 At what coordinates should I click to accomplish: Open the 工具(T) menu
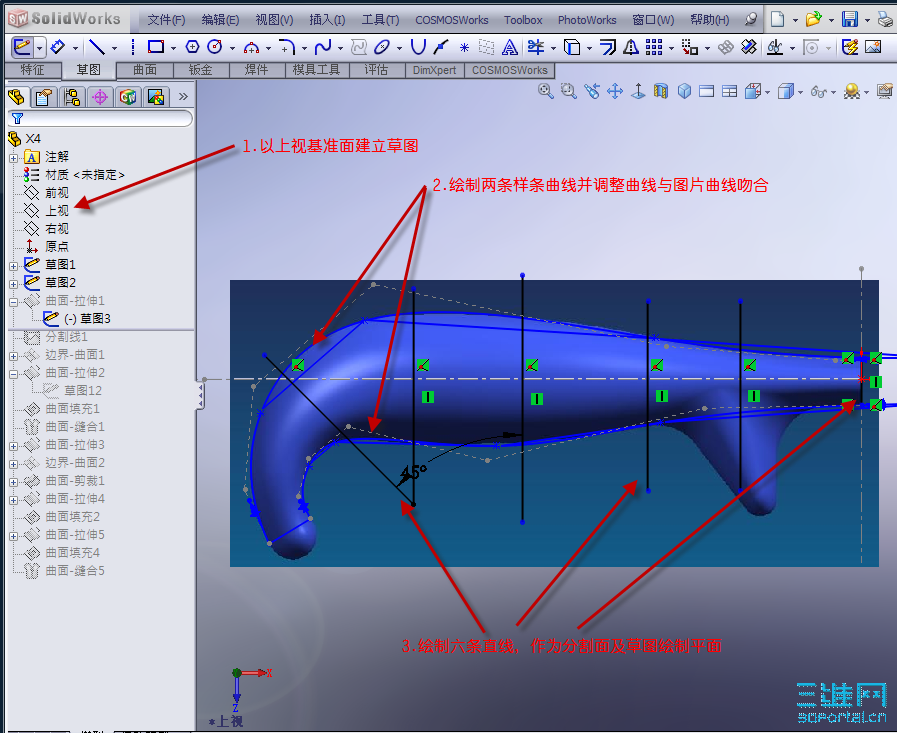click(x=380, y=20)
